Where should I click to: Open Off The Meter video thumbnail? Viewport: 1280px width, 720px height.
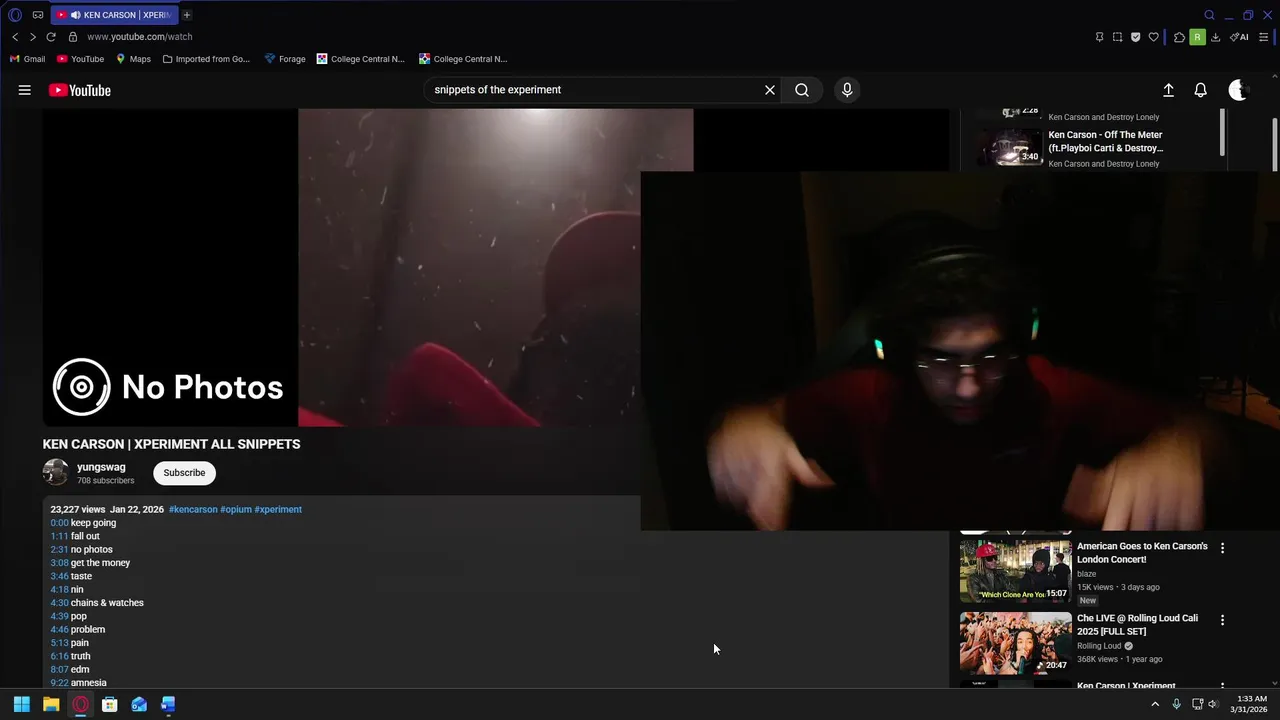pos(1010,147)
